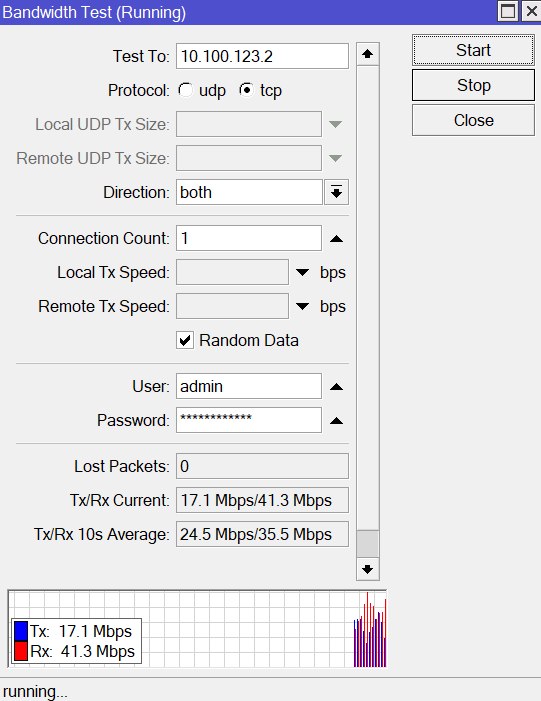Viewport: 541px width, 701px height.
Task: Click the Start button
Action: pos(473,50)
